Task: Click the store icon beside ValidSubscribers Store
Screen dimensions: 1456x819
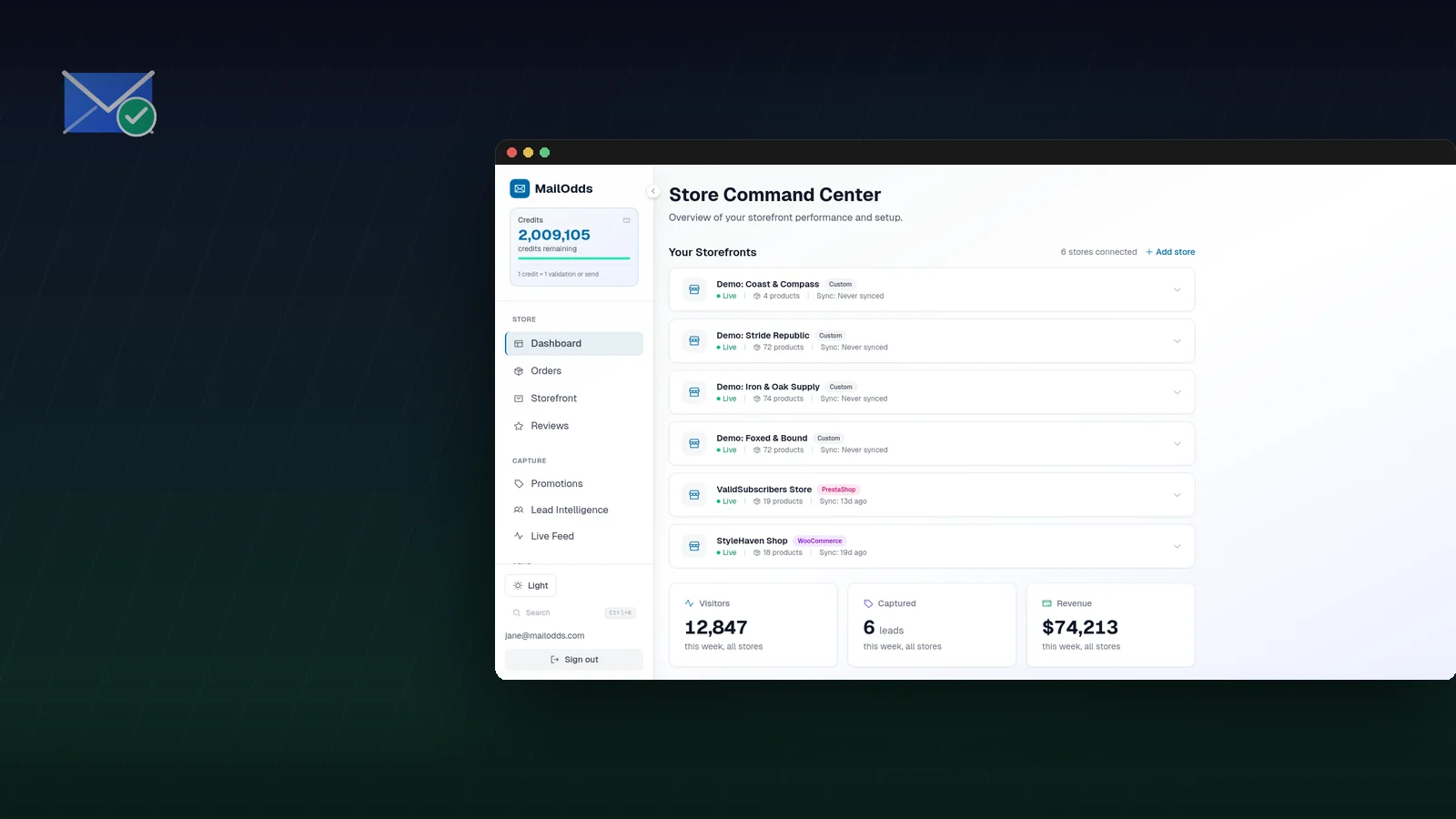Action: [694, 494]
